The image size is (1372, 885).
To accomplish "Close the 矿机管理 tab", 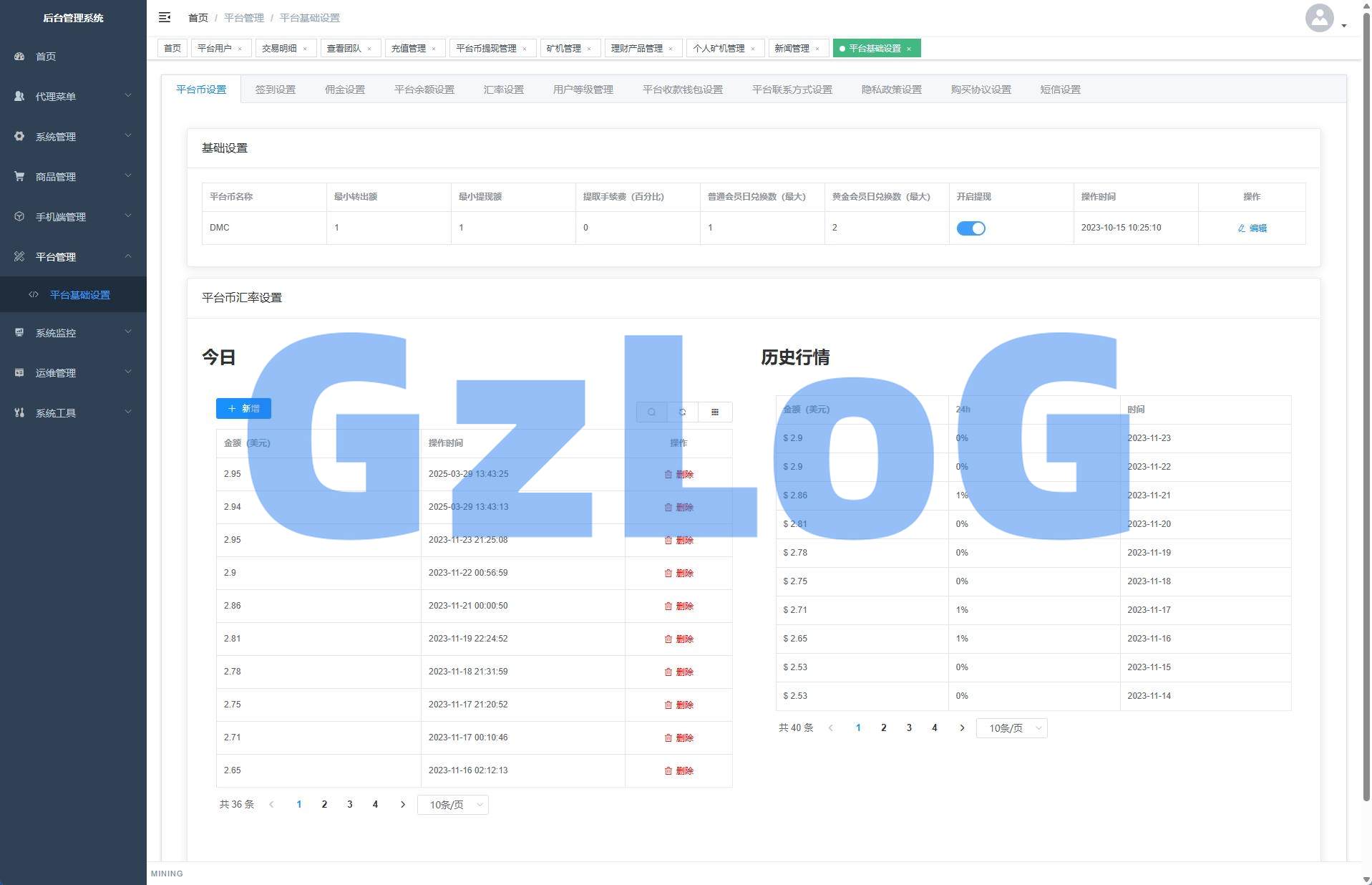I will tap(589, 49).
